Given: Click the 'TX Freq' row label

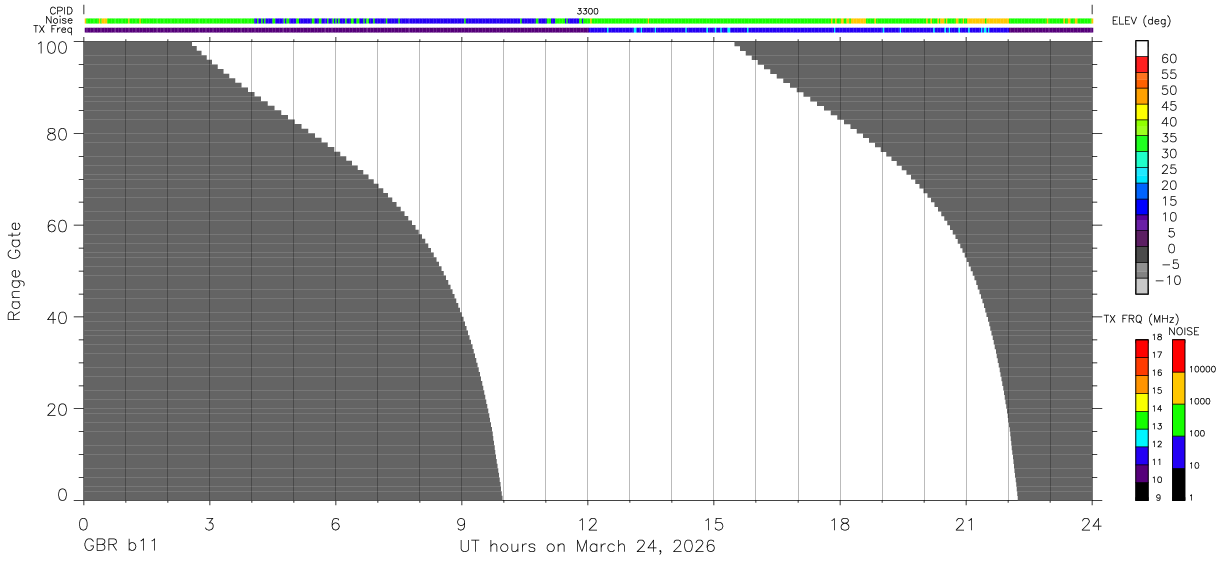Looking at the screenshot, I should (x=54, y=30).
